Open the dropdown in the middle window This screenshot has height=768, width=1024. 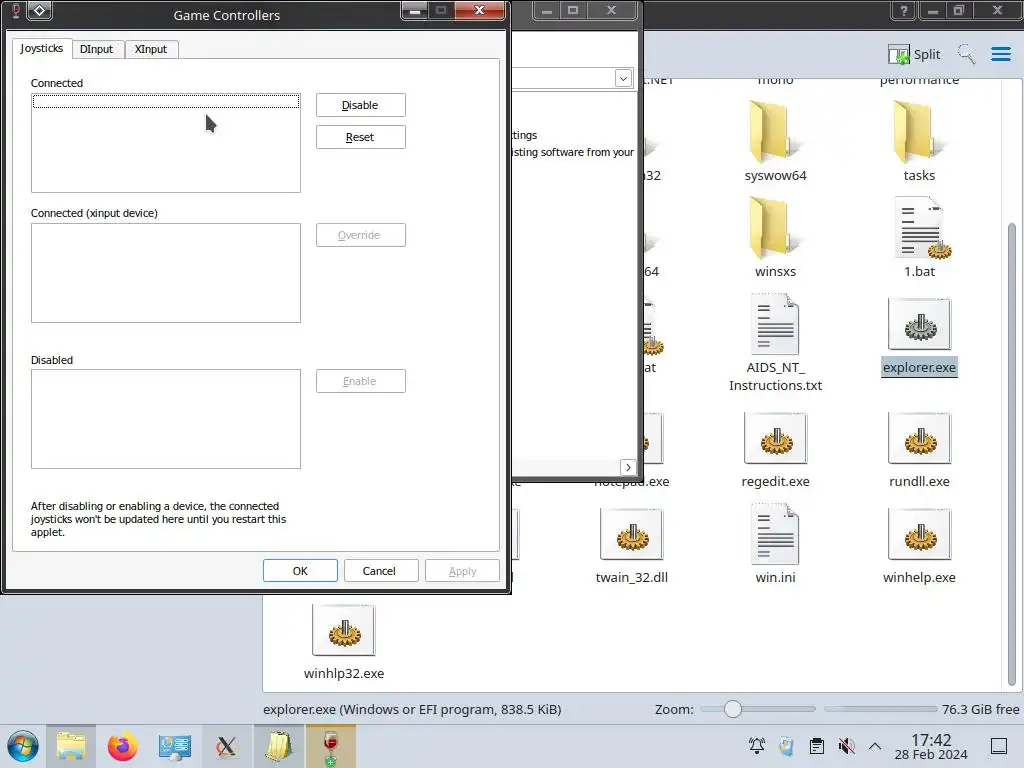click(x=623, y=78)
